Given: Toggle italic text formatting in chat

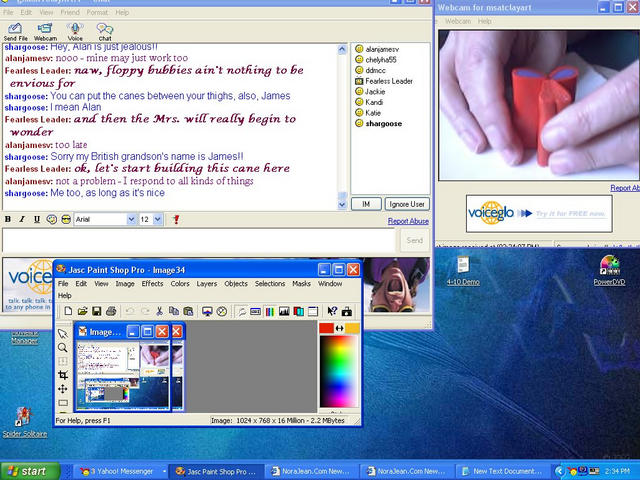Looking at the screenshot, I should pos(22,220).
